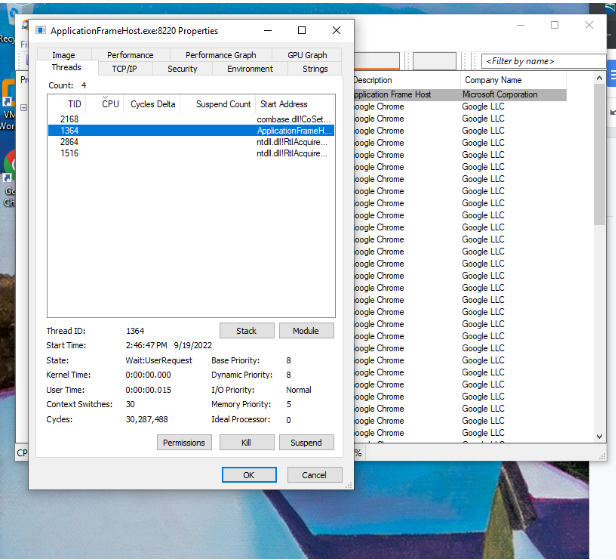Close the Properties dialog
Image resolution: width=616 pixels, height=560 pixels.
[x=336, y=30]
